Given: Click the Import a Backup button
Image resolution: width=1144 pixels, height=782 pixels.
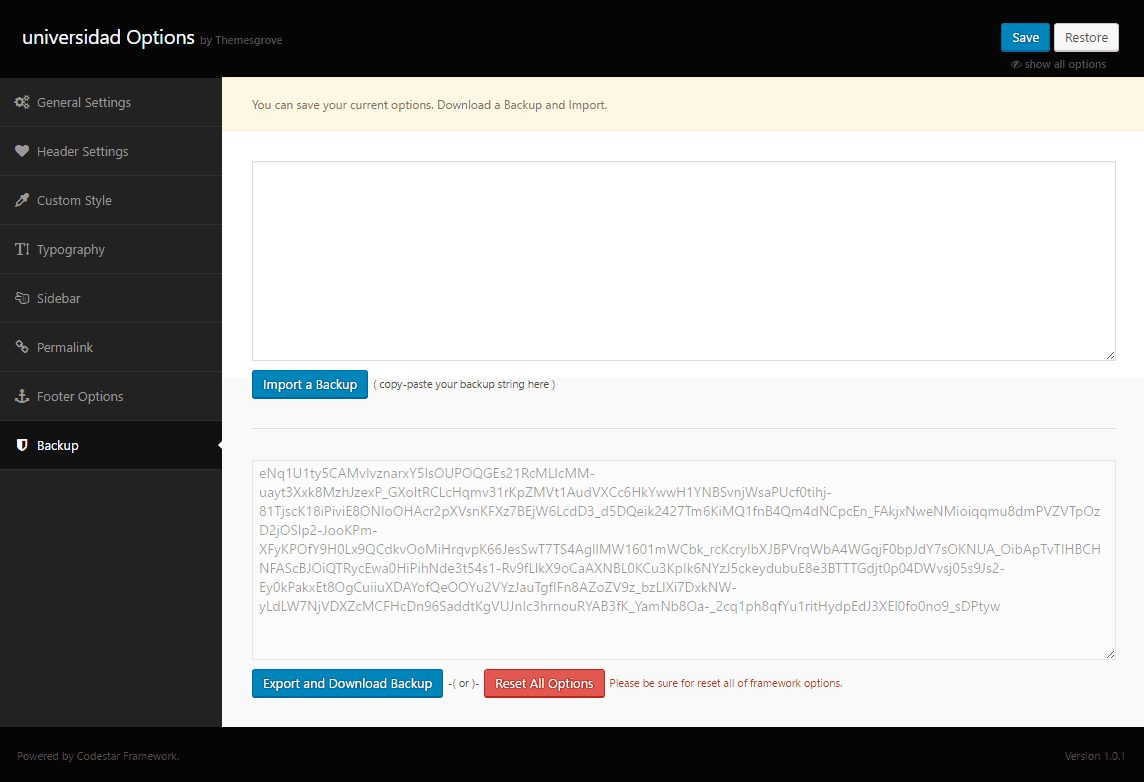Looking at the screenshot, I should [x=310, y=385].
